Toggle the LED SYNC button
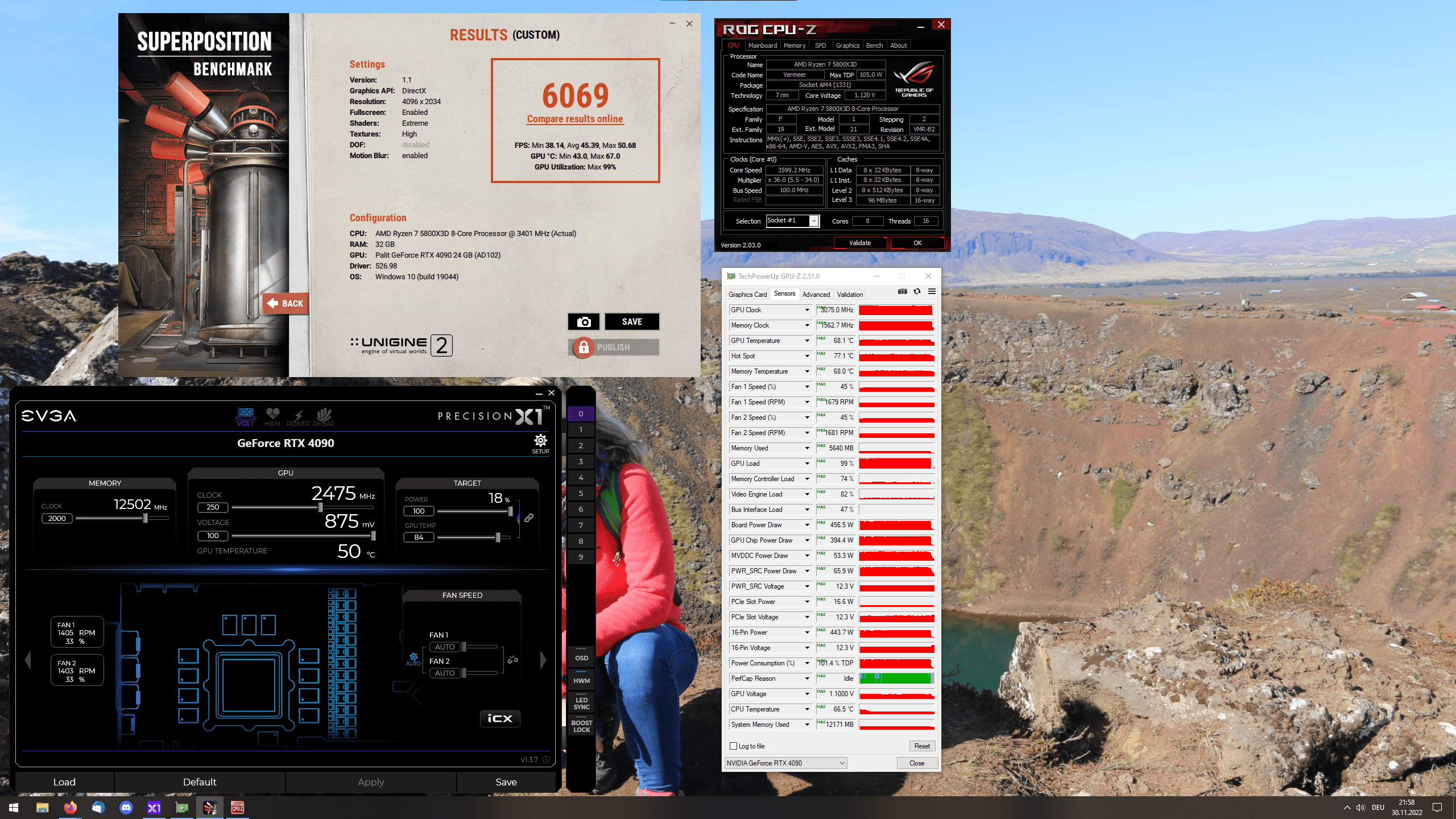 (581, 704)
